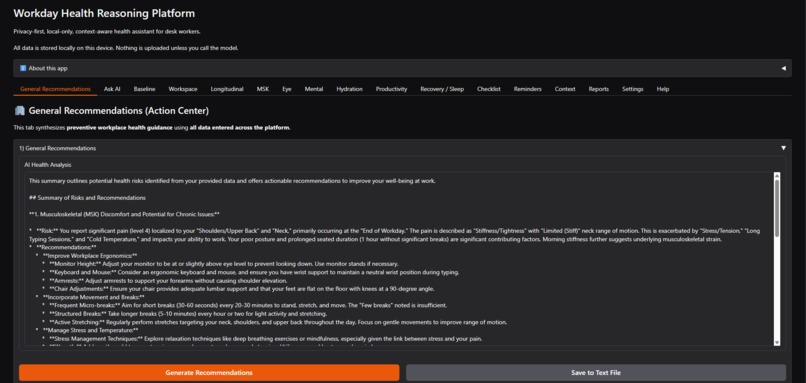Click the 'Monitor Height' recommendation line
The image size is (806, 383).
[224, 264]
